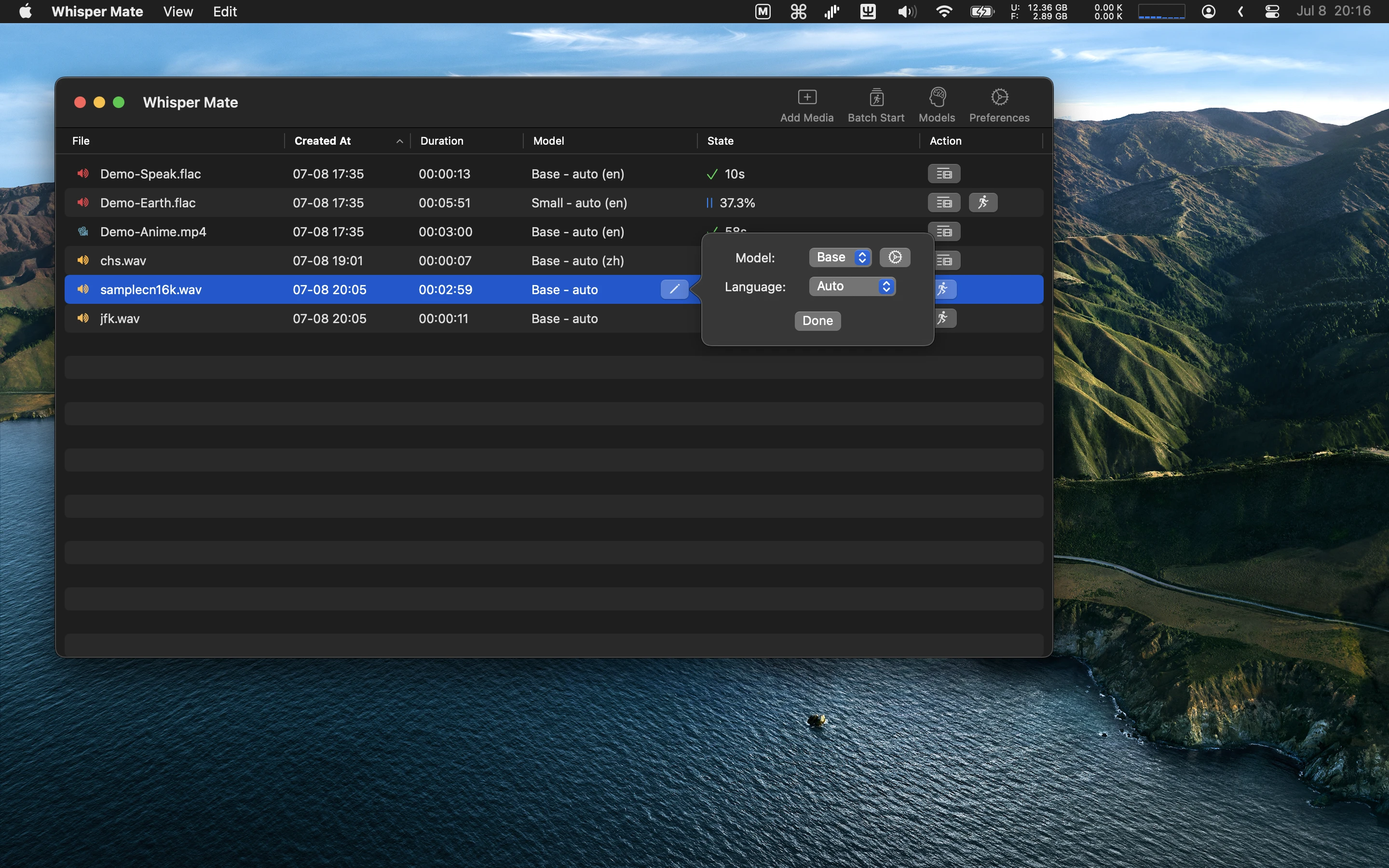The image size is (1389, 868).
Task: Select the Demo-Anime.mp4 file name
Action: (x=153, y=231)
